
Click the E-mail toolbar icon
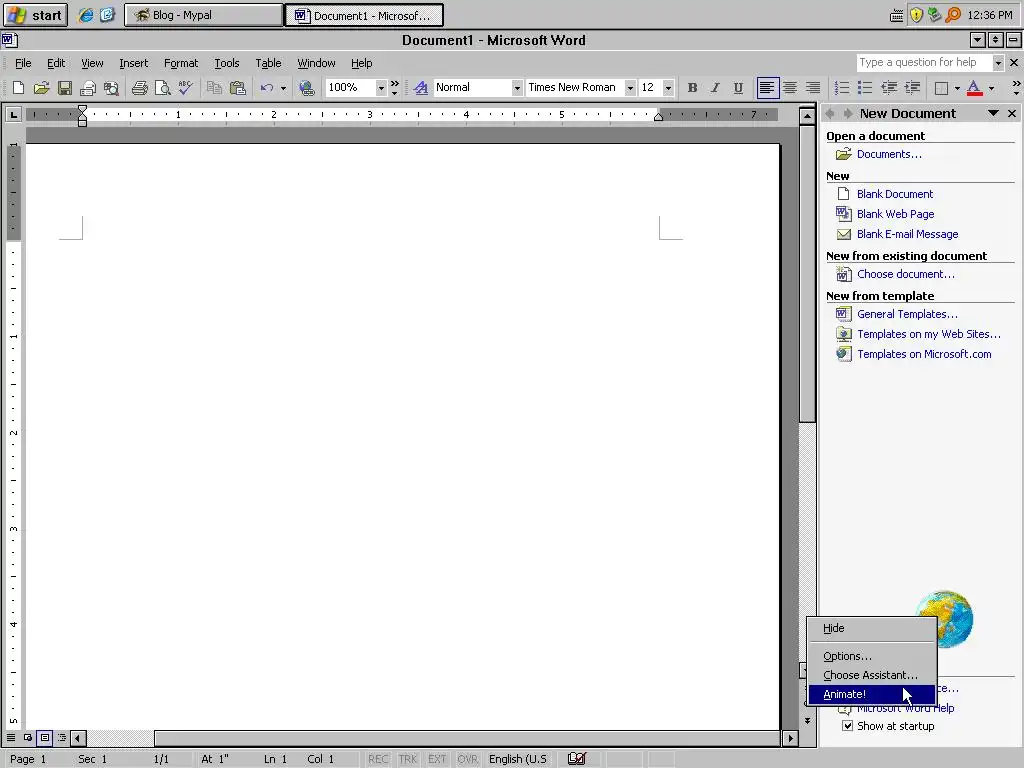[88, 88]
